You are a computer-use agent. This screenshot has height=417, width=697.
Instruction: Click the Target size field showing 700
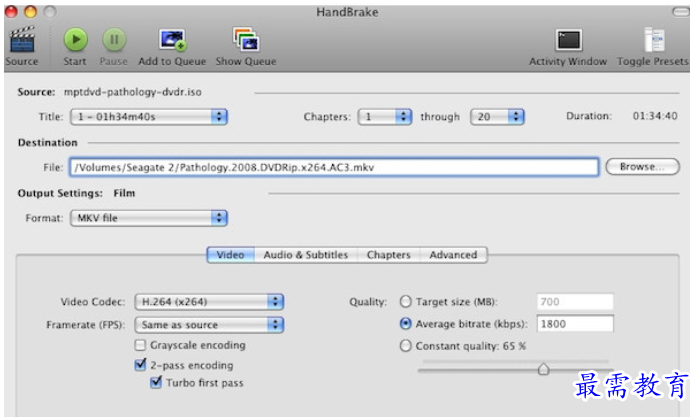[x=575, y=302]
